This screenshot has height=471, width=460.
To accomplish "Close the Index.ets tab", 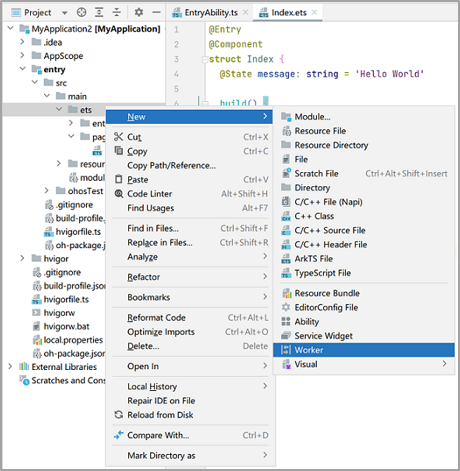I will coord(314,13).
